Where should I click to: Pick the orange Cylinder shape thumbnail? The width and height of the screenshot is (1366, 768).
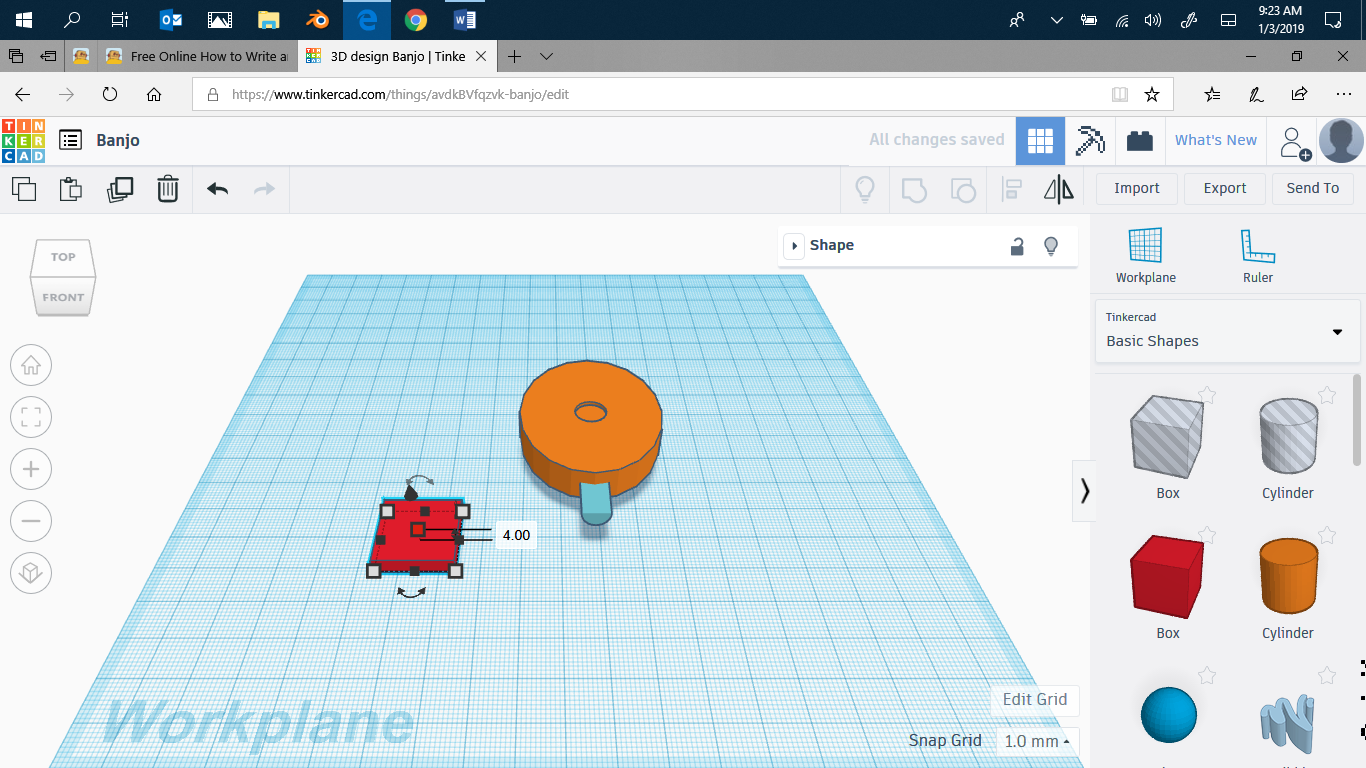[1288, 575]
